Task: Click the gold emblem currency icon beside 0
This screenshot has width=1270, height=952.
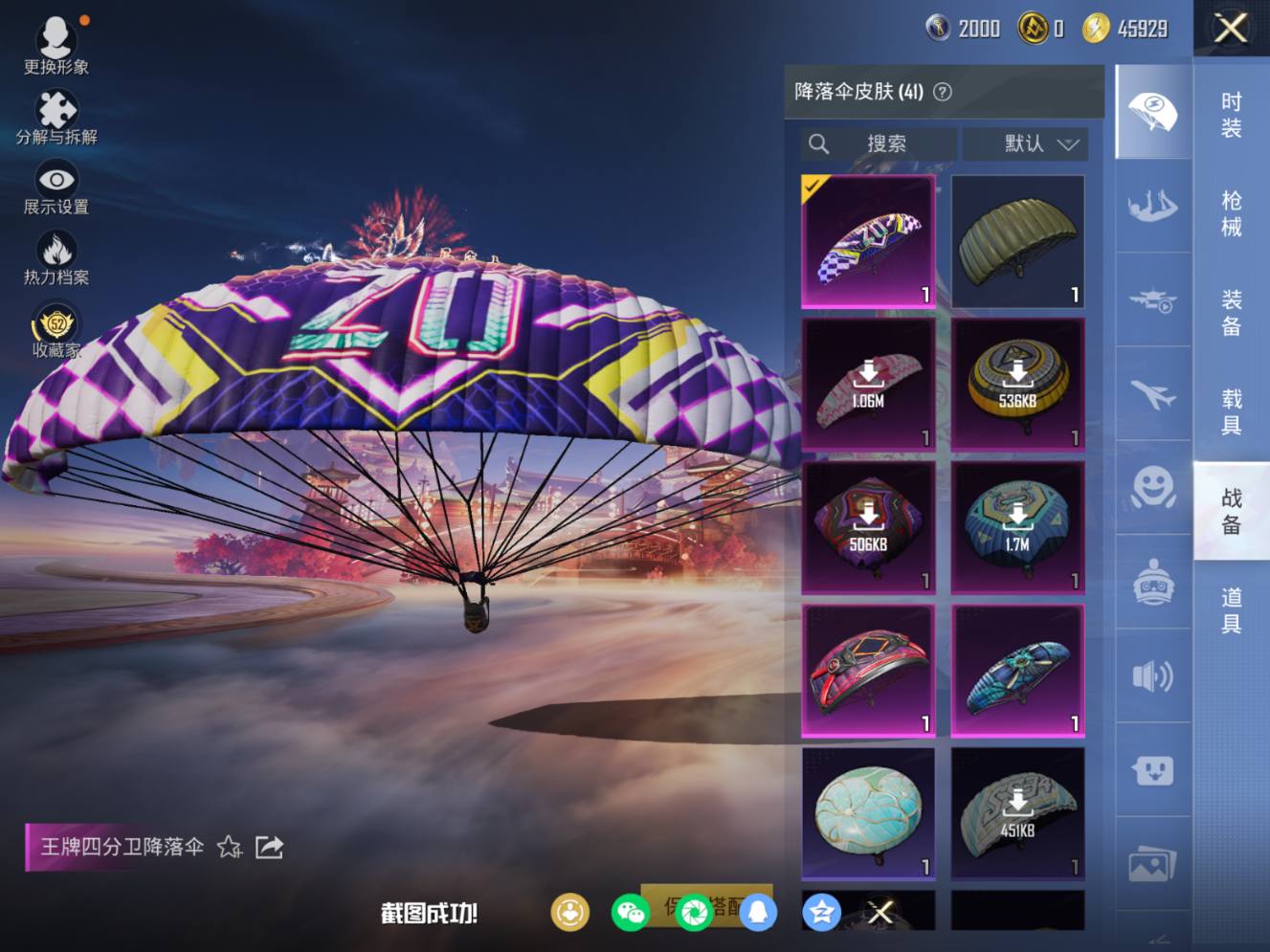Action: [x=1033, y=28]
